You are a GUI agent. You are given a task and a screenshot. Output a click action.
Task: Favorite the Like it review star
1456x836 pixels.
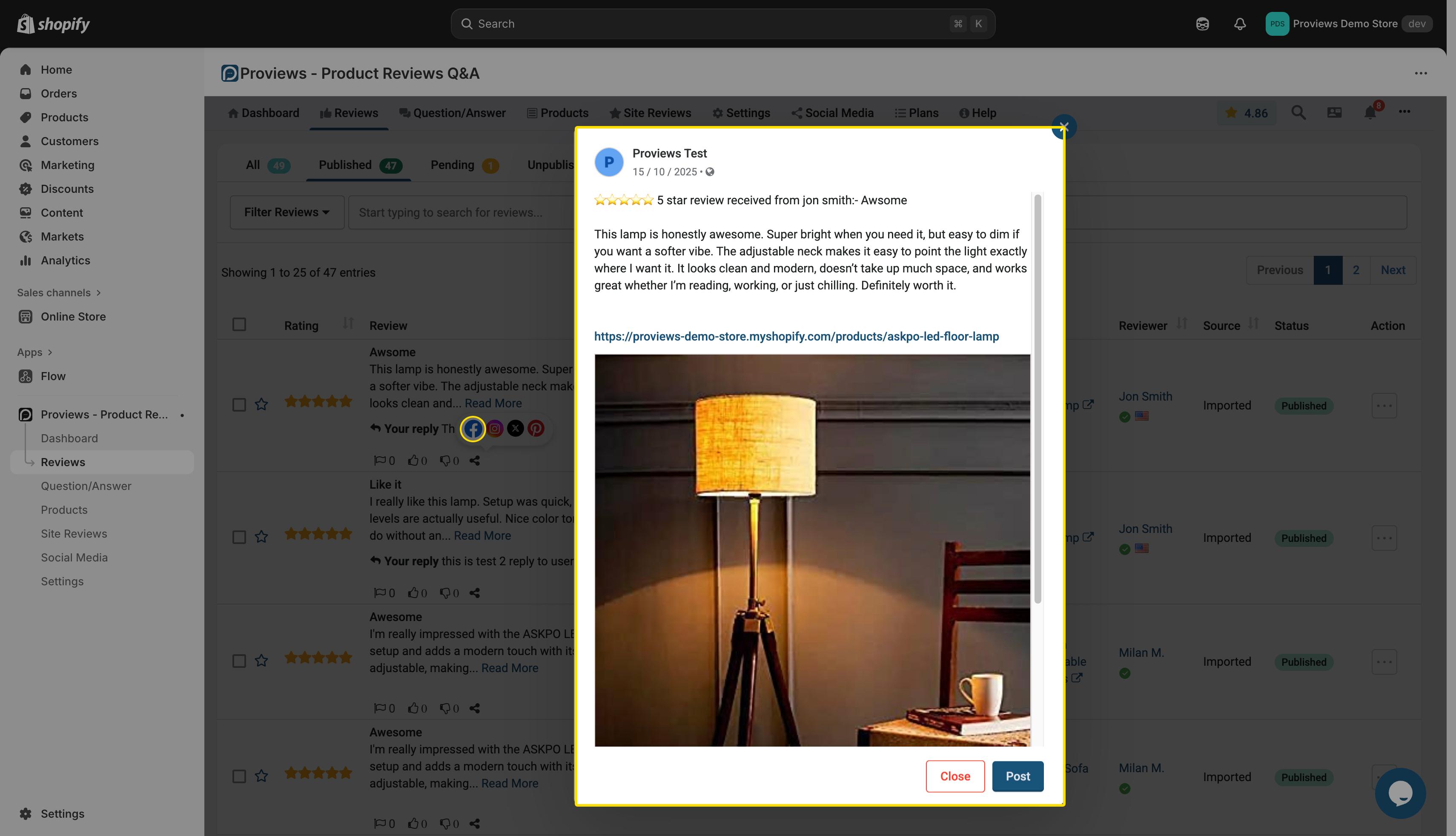(x=261, y=537)
